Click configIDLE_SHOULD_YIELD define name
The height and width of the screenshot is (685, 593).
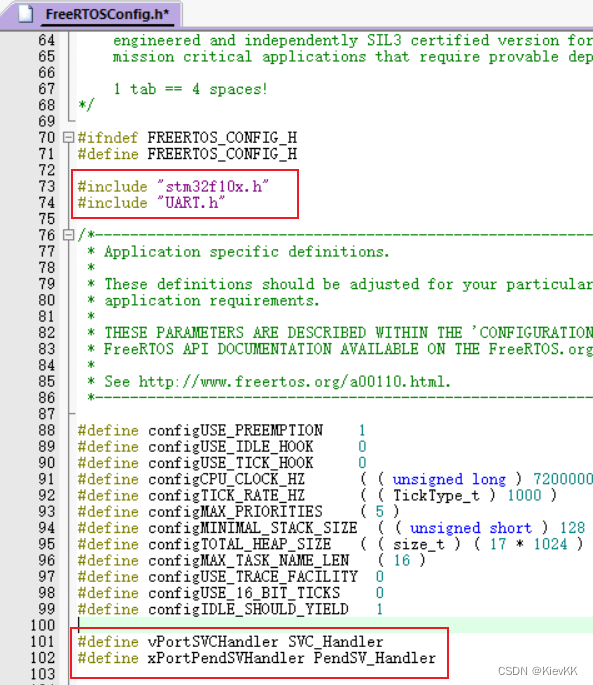point(248,609)
